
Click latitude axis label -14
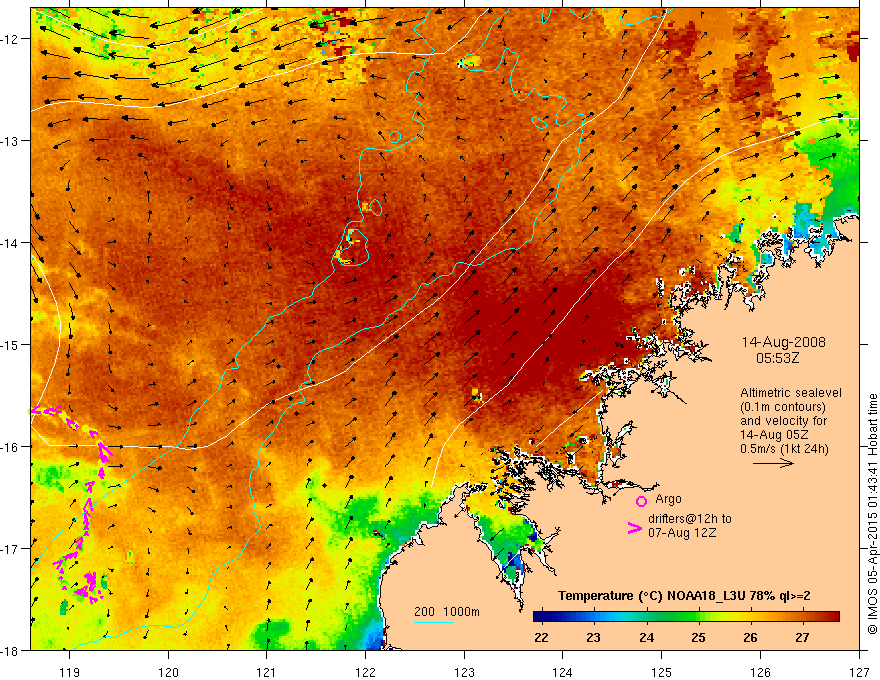coord(10,242)
